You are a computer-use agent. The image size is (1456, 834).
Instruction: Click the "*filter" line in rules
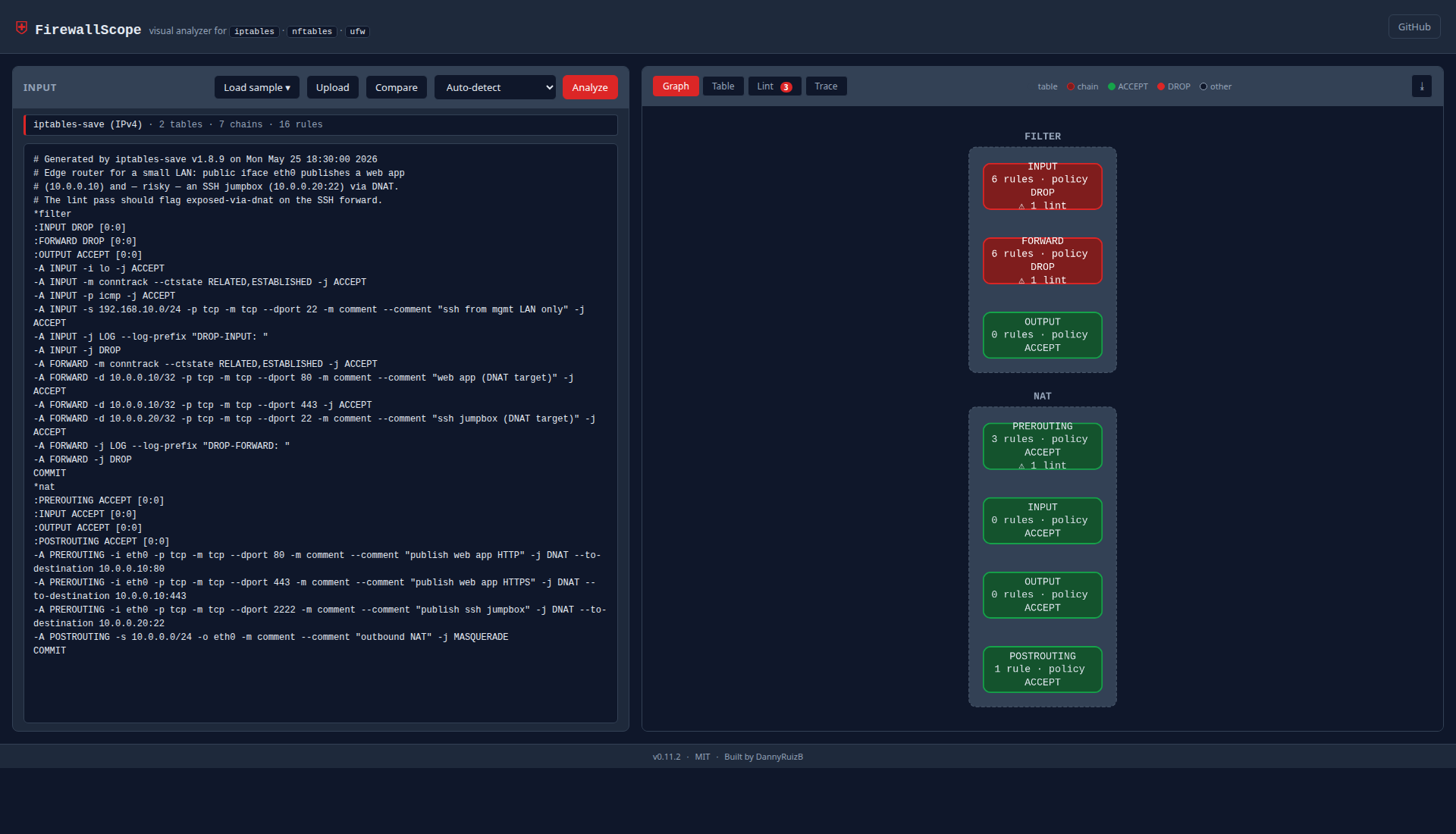click(52, 214)
